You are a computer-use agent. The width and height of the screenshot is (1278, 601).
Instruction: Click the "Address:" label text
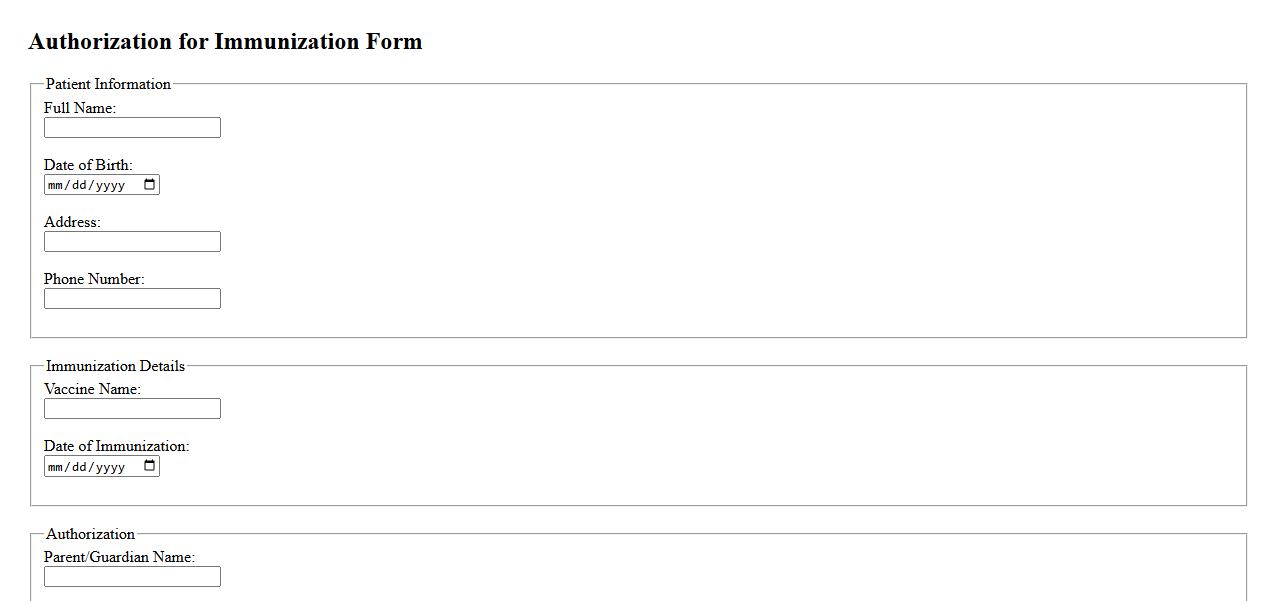[72, 222]
